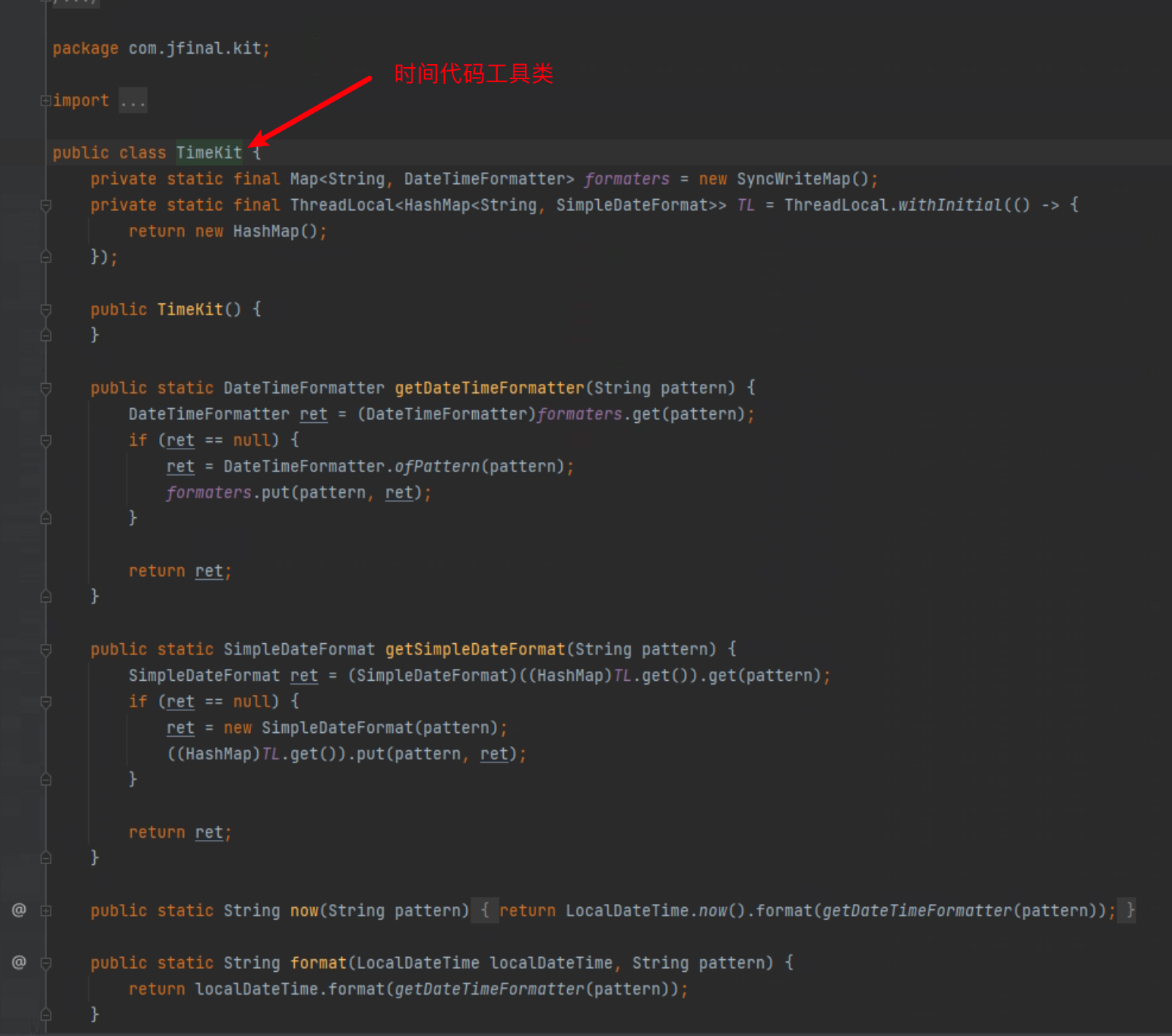Expand the folded import block

(x=46, y=100)
